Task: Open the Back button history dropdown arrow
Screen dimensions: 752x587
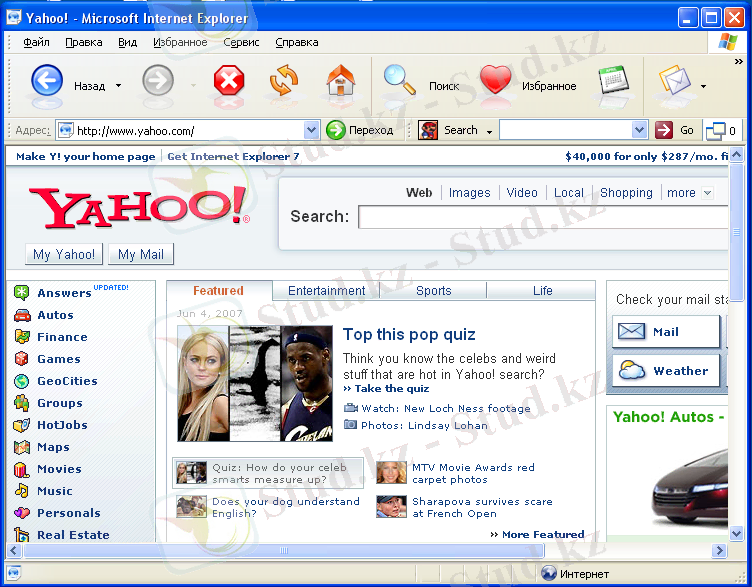Action: pos(118,86)
